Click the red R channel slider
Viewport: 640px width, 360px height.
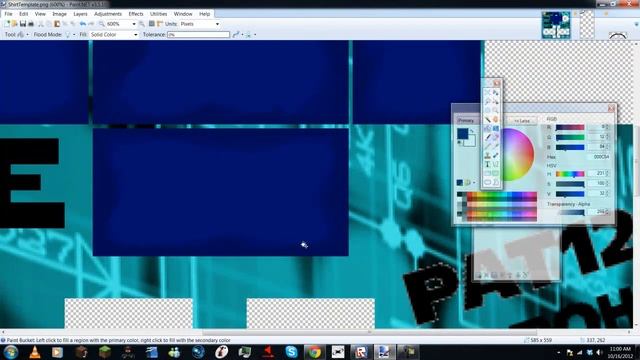click(570, 127)
